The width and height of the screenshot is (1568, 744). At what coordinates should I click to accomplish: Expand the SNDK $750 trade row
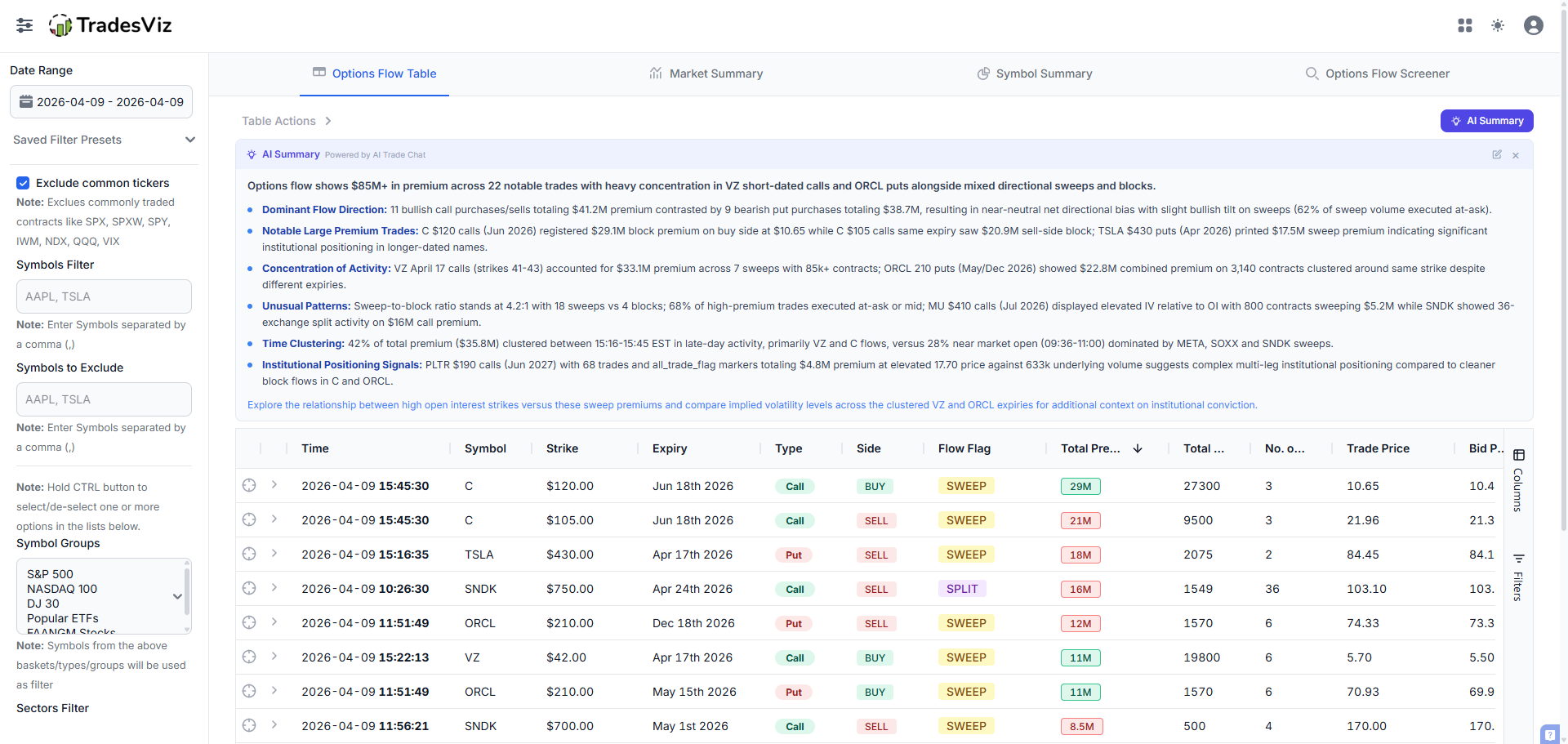click(274, 588)
